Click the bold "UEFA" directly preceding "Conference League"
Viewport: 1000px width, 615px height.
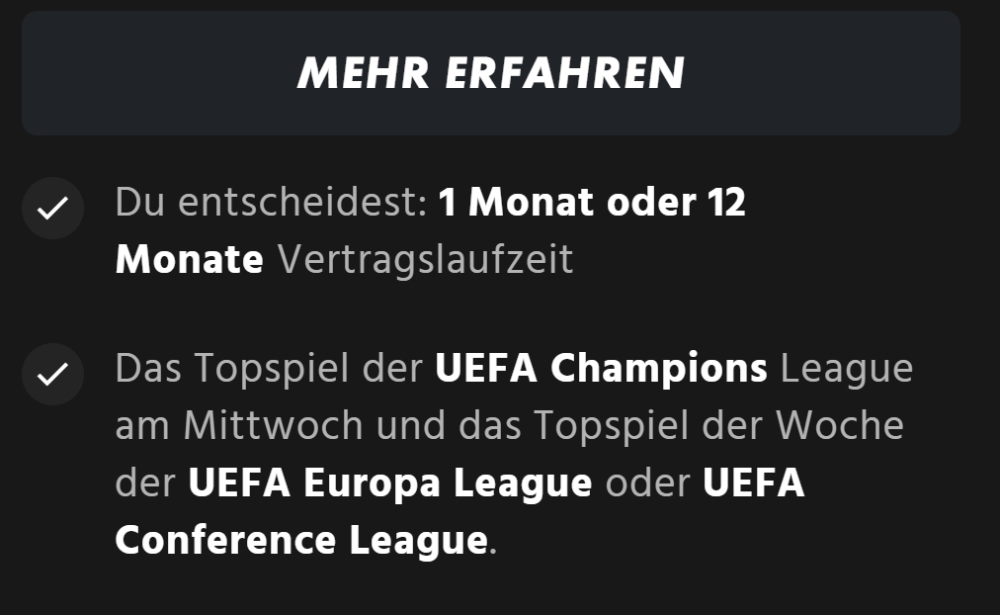pyautogui.click(x=753, y=484)
